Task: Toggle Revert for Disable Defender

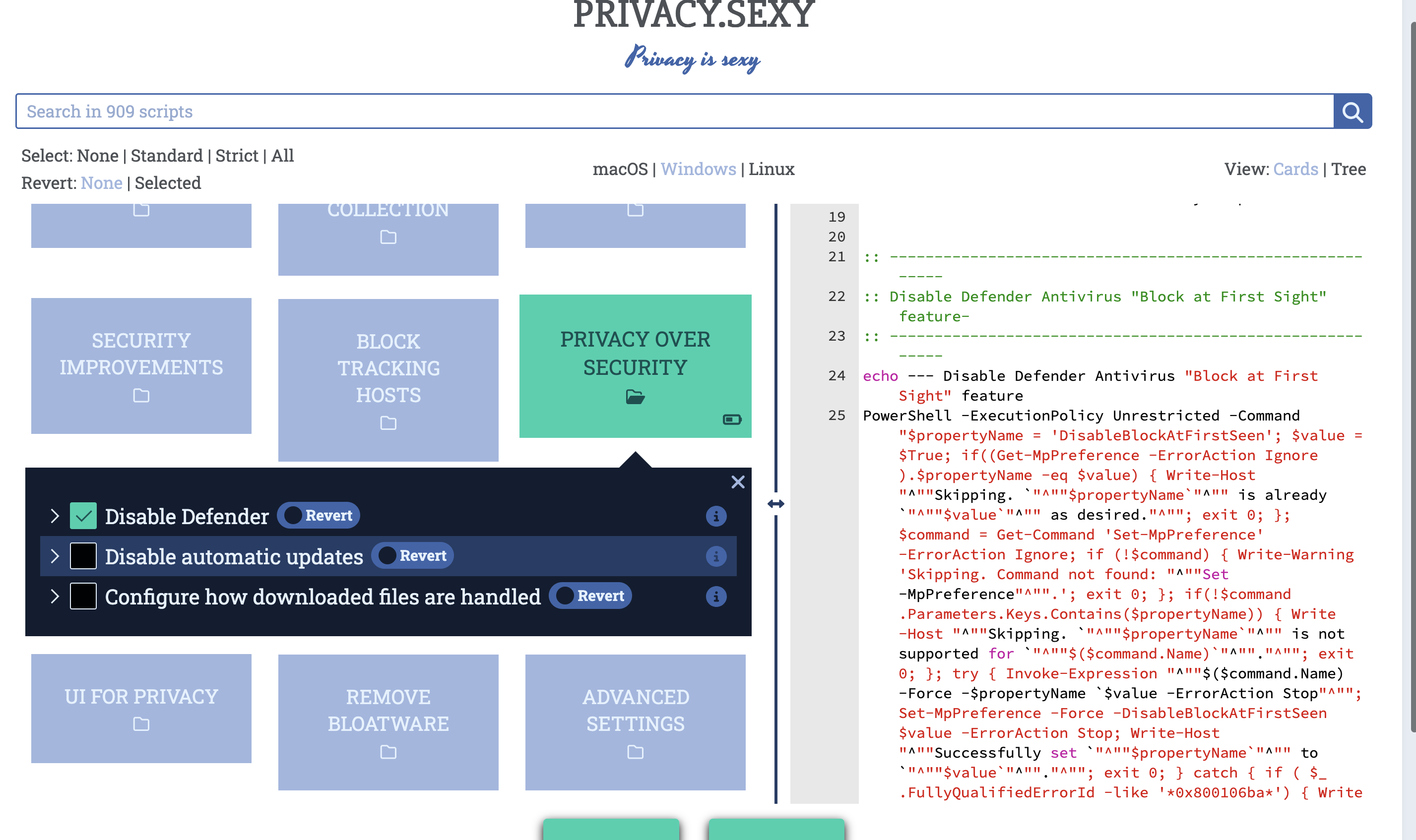Action: click(x=318, y=516)
